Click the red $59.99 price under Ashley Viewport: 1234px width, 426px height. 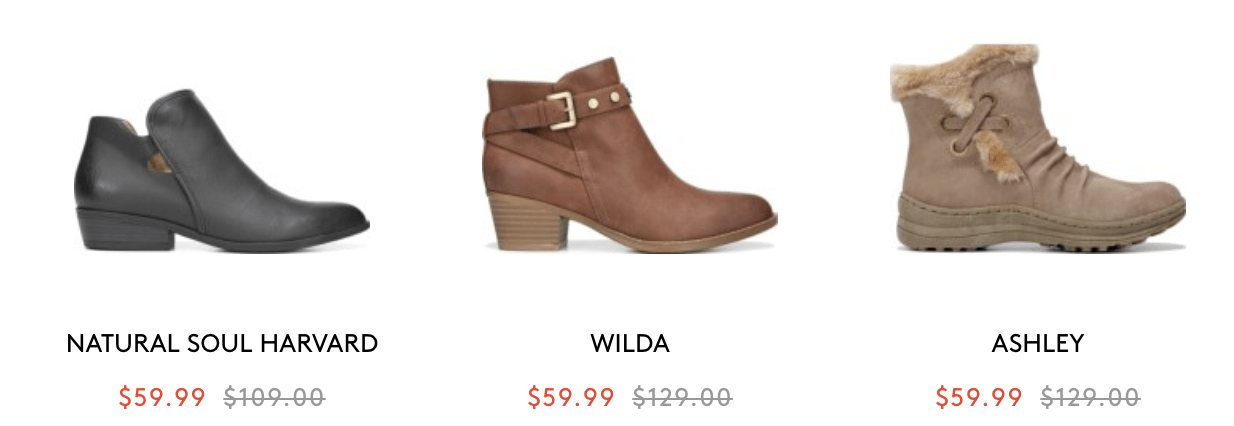[x=979, y=397]
